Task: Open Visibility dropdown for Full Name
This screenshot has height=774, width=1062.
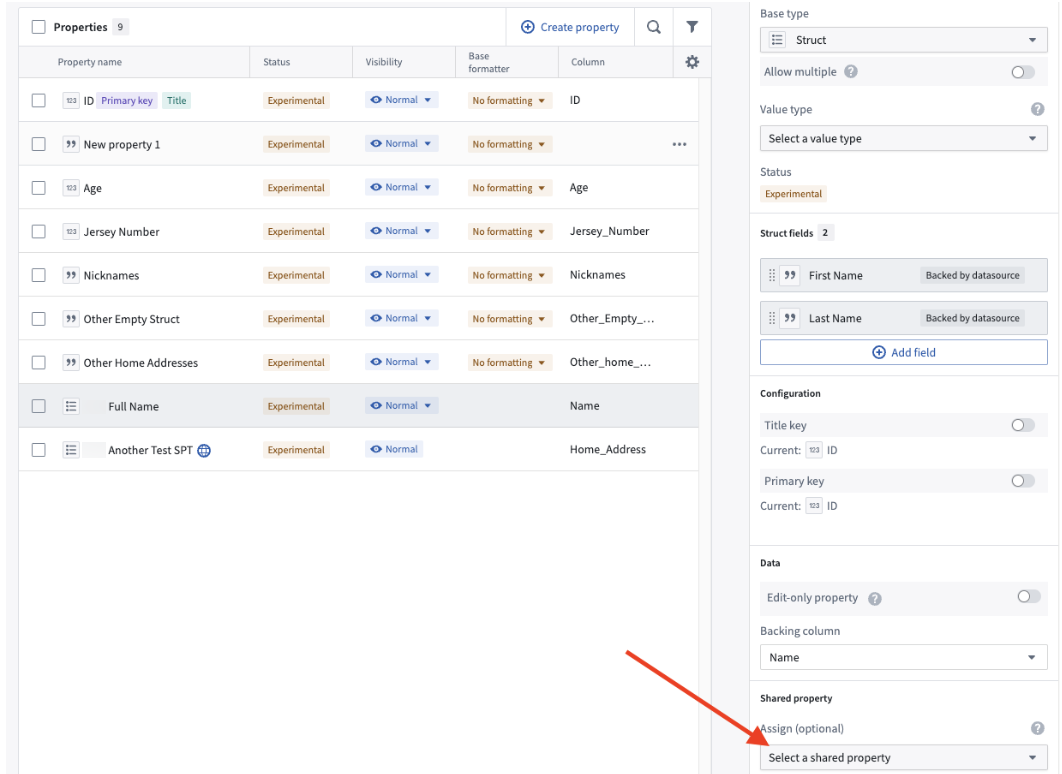Action: coord(402,406)
